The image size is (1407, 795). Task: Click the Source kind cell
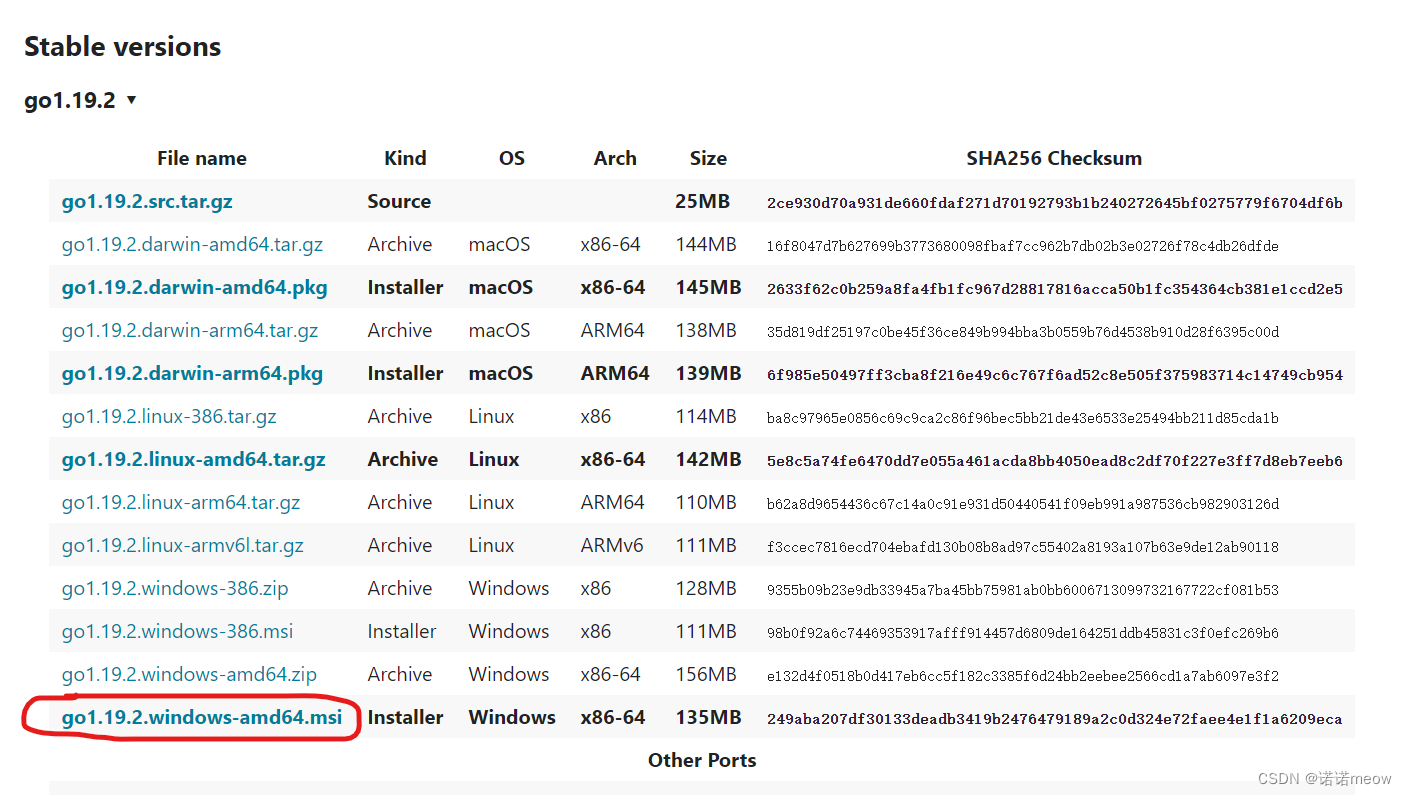(x=399, y=201)
